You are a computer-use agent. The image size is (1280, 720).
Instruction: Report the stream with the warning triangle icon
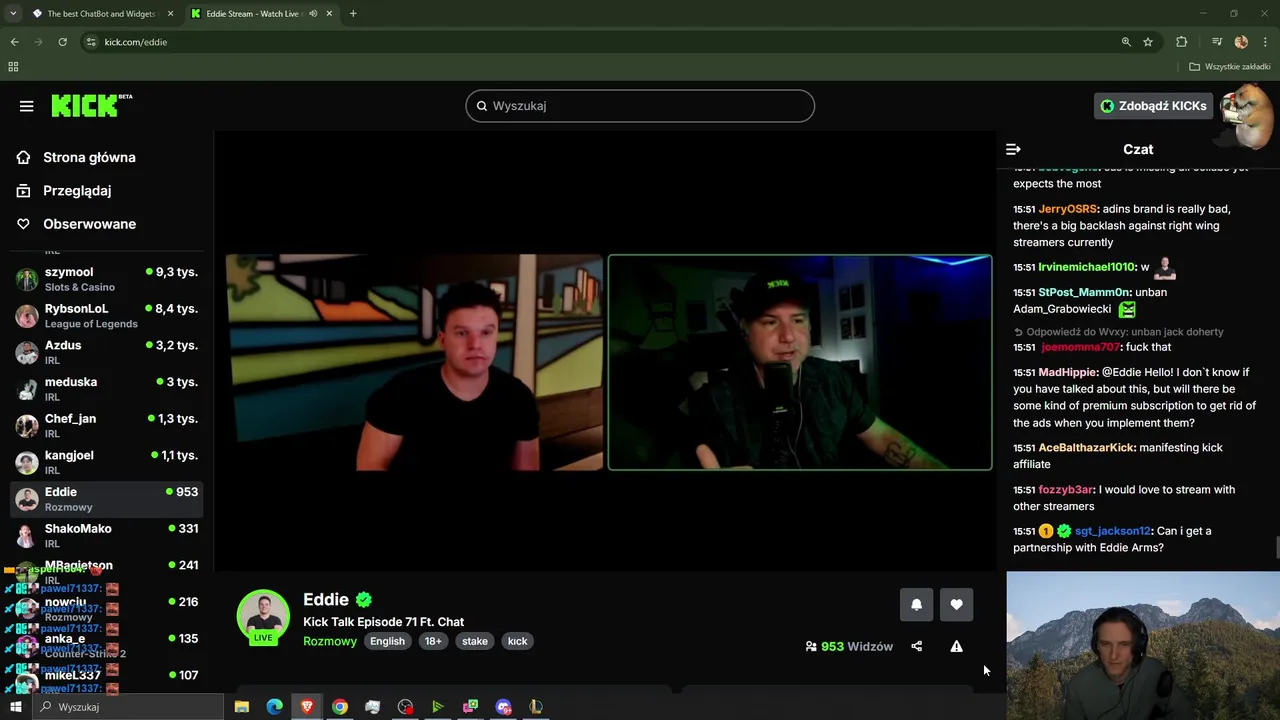click(957, 646)
